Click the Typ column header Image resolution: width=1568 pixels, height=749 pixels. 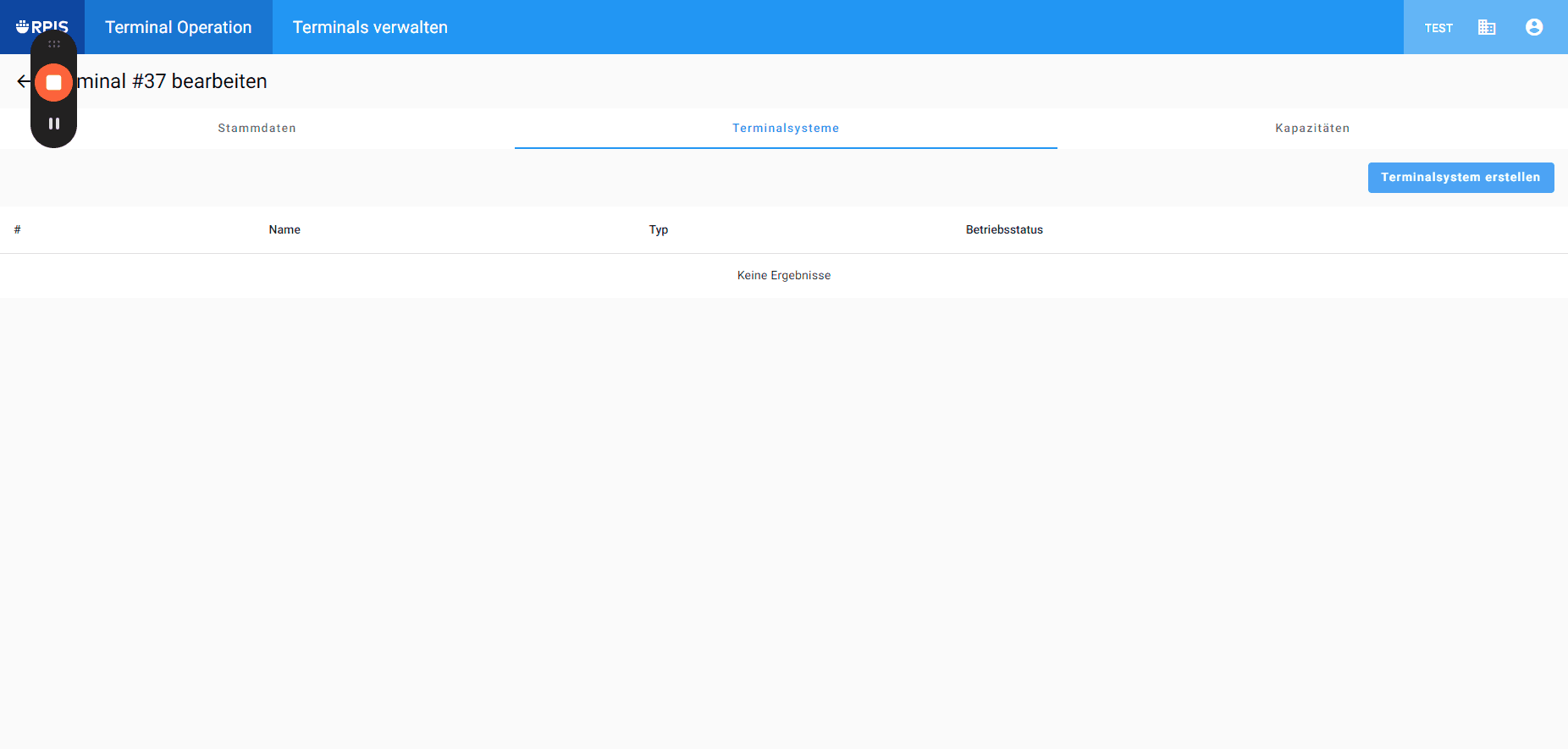(x=659, y=229)
